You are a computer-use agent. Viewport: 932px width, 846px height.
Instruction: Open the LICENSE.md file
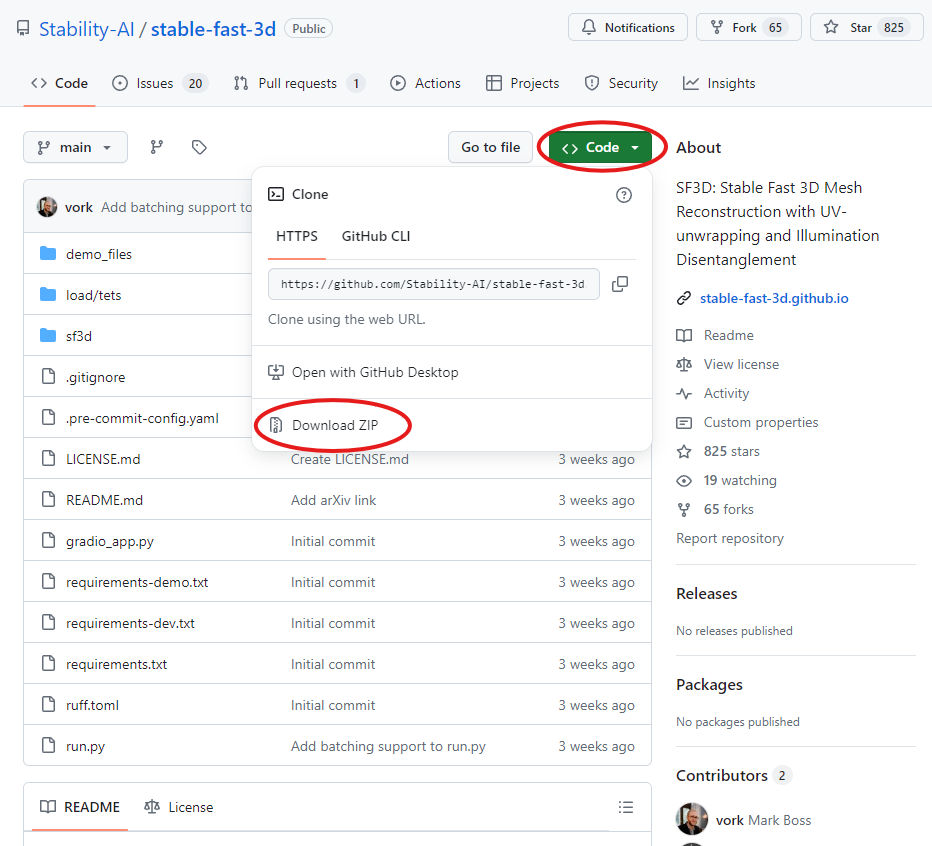(x=103, y=459)
